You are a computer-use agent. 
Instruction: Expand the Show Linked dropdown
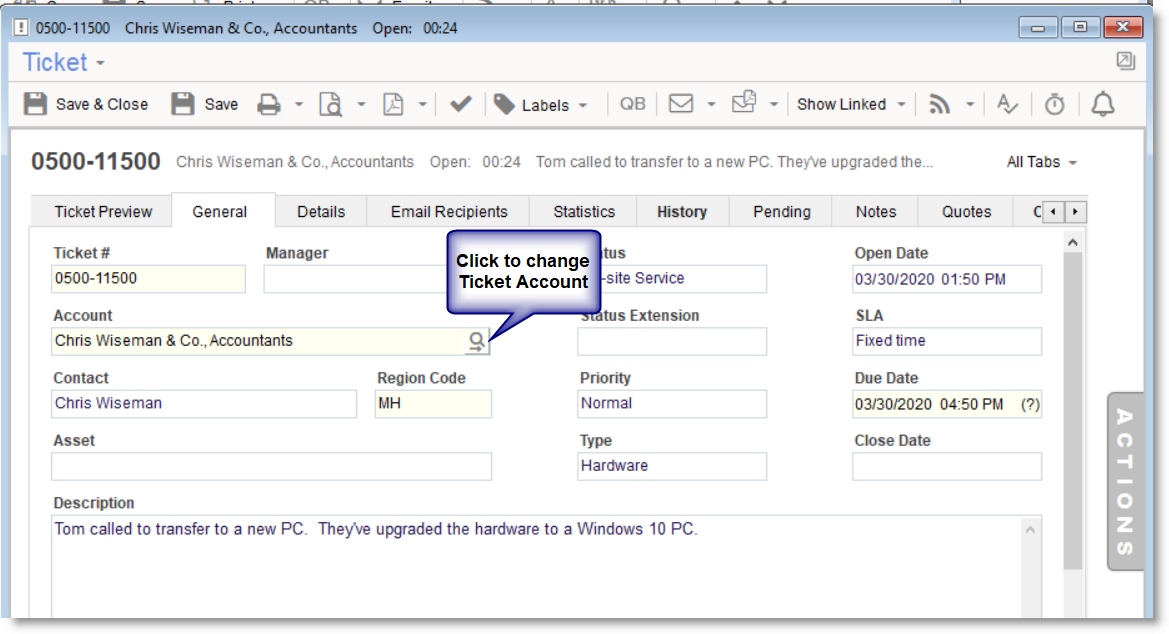point(851,104)
